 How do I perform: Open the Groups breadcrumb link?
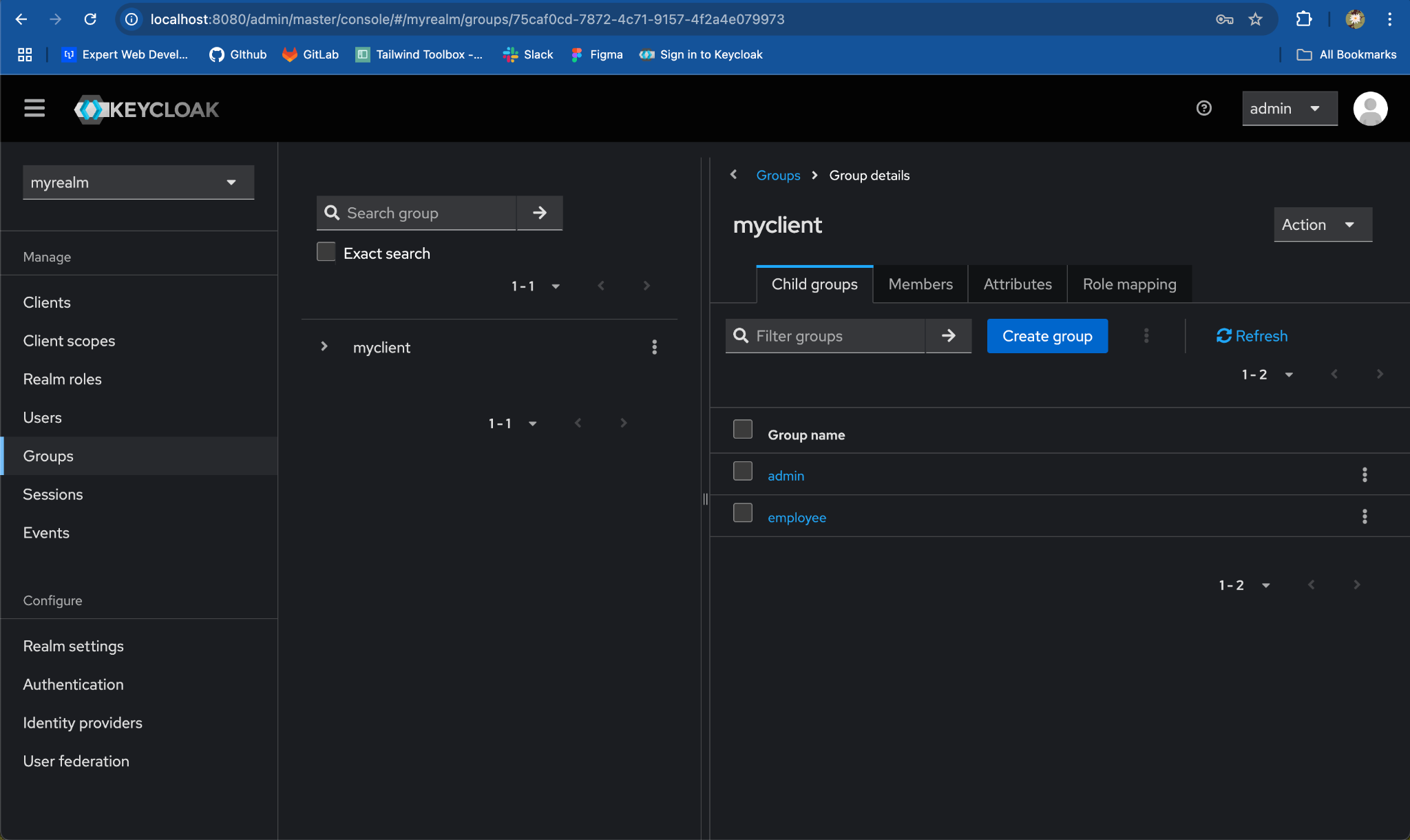point(778,175)
